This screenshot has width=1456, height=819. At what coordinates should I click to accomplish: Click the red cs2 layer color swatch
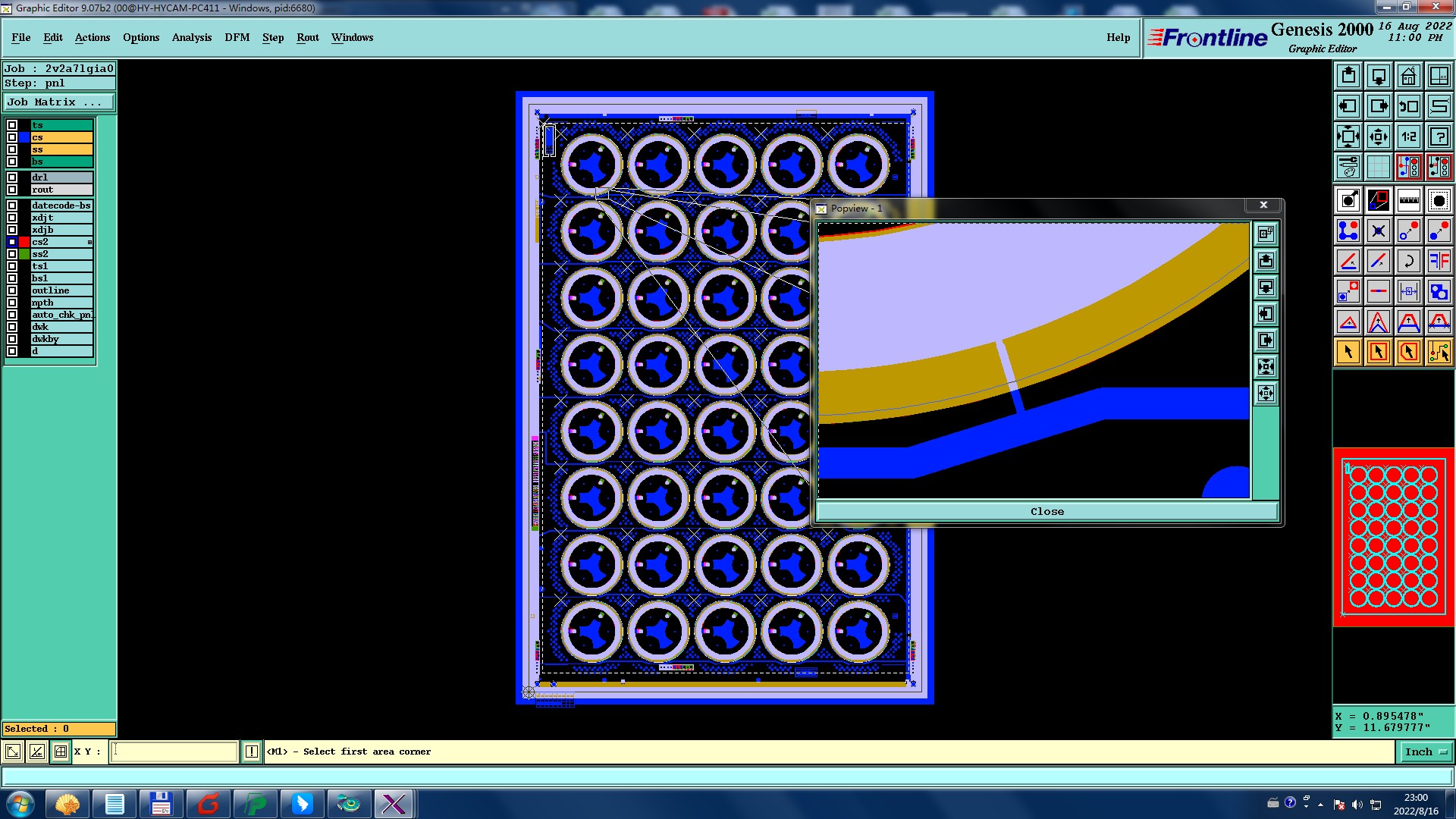(x=24, y=242)
